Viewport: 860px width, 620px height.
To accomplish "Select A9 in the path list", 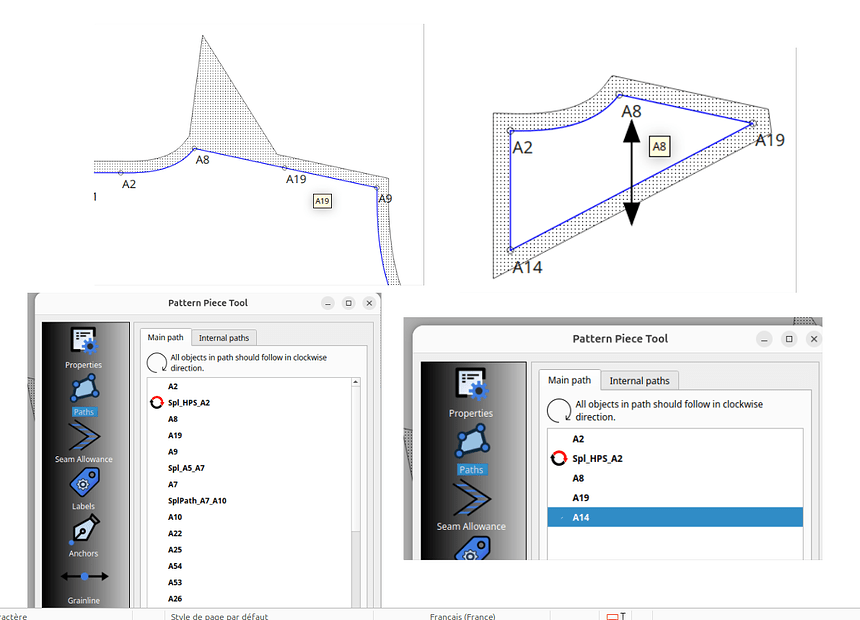I will (x=173, y=452).
